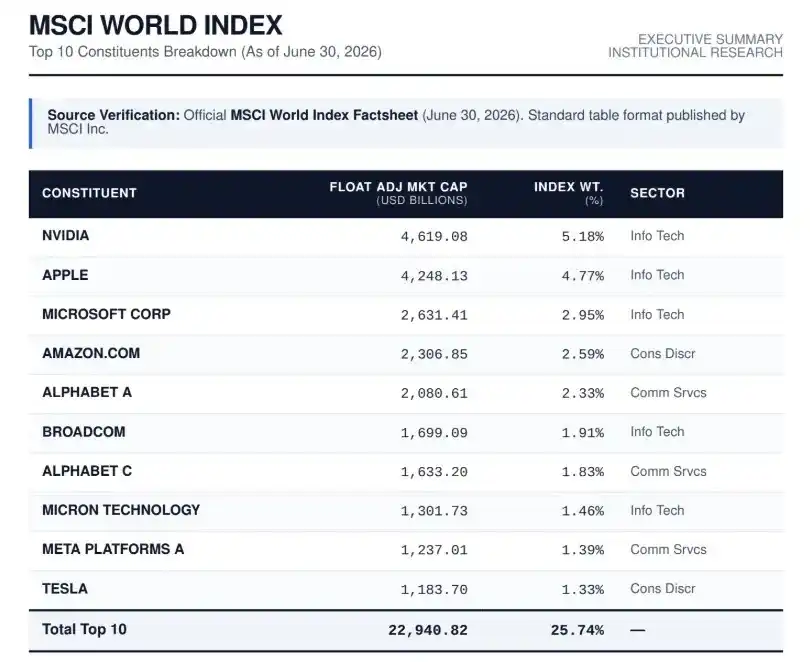
Task: Select the APPLE constituent name
Action: [65, 275]
